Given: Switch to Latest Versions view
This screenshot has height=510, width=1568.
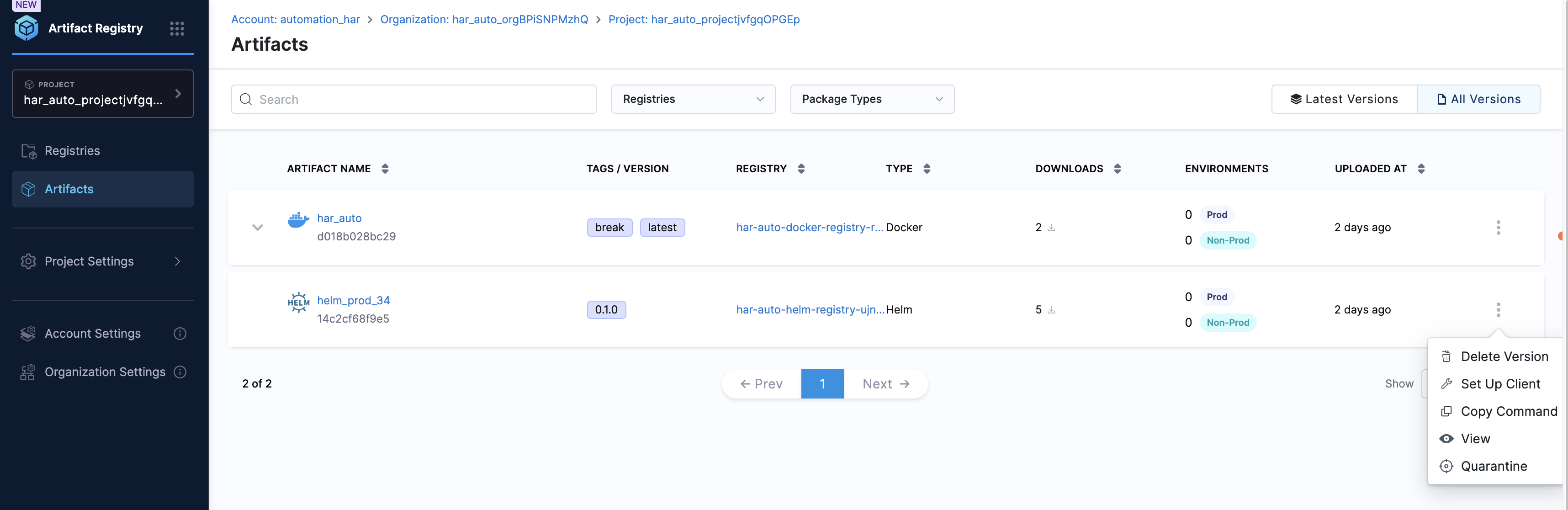Looking at the screenshot, I should 1344,99.
